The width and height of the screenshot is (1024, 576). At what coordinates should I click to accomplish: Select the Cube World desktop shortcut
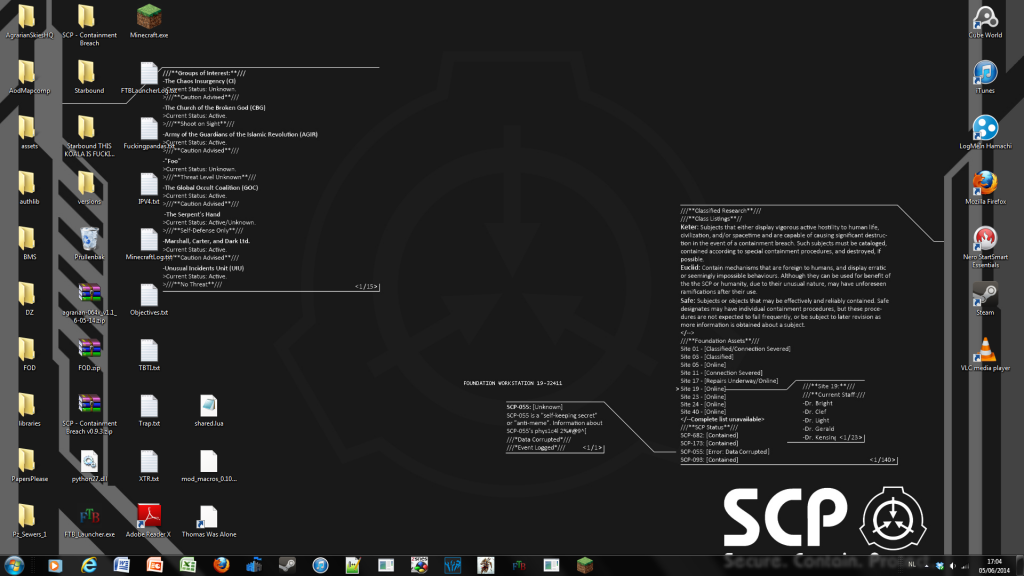coord(985,18)
